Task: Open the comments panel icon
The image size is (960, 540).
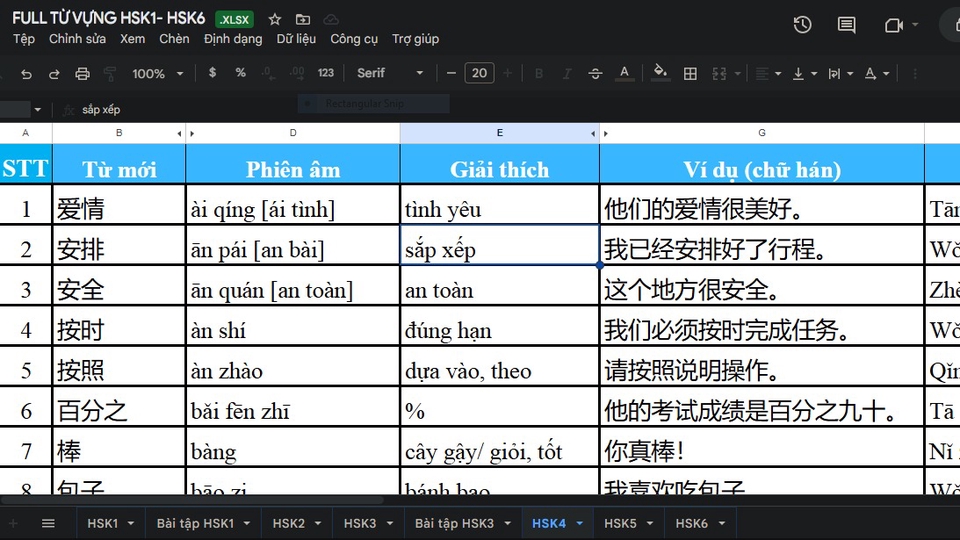Action: [x=847, y=25]
